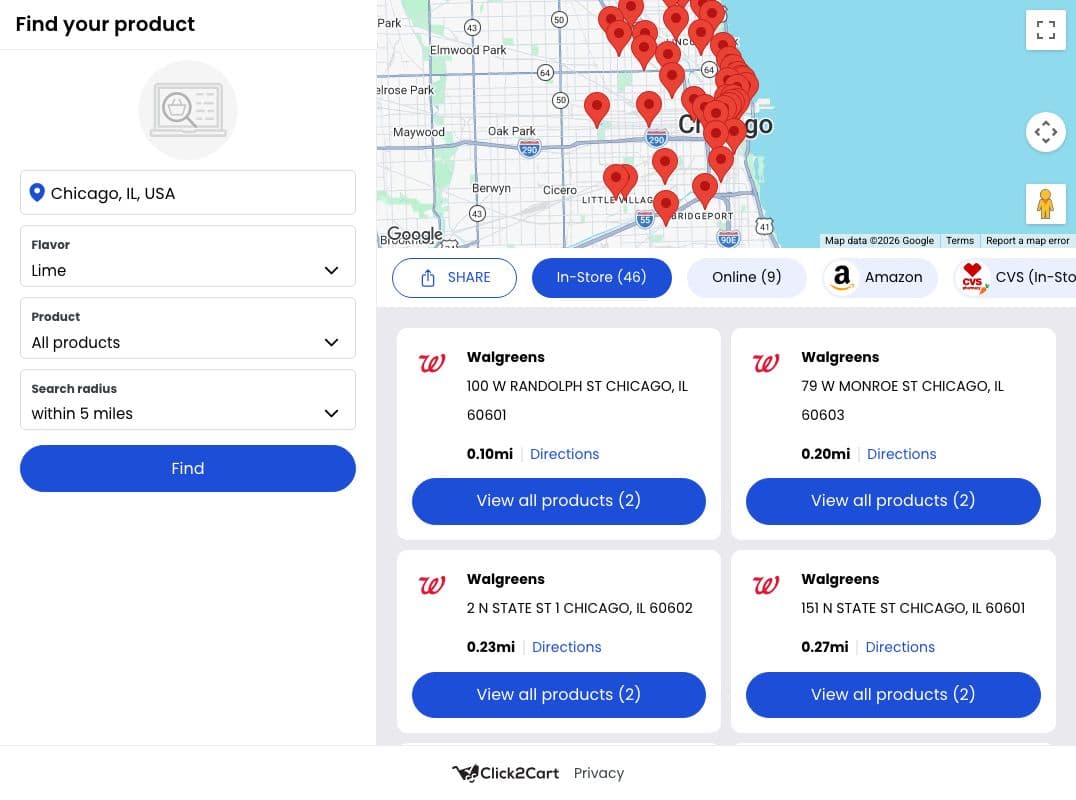Get Directions to 151 N State St Walgreens

click(900, 647)
